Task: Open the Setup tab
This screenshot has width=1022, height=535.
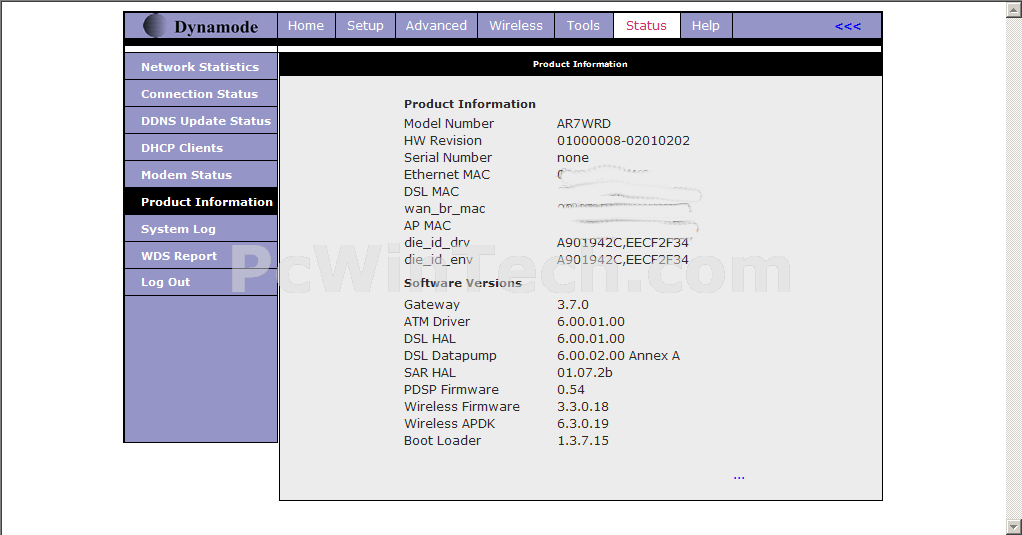Action: click(x=365, y=25)
